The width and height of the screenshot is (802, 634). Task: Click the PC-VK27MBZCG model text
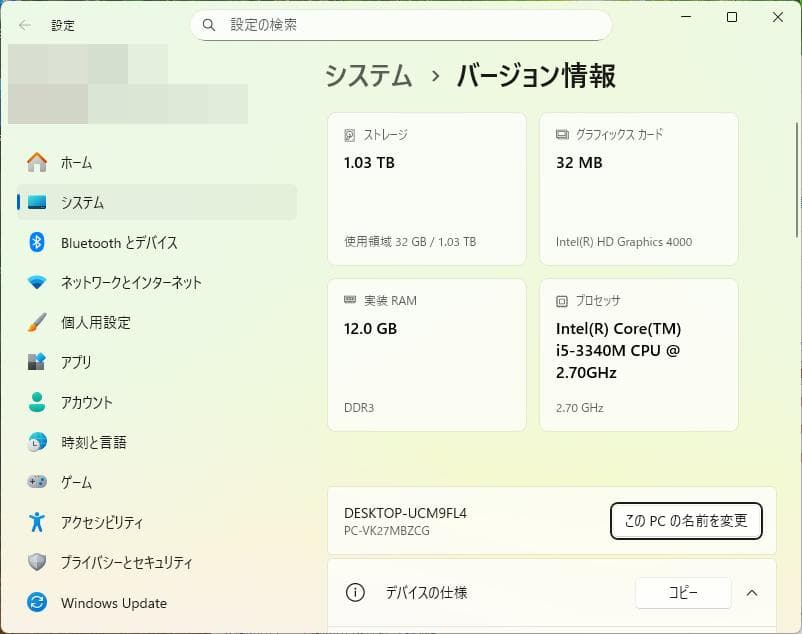[387, 531]
